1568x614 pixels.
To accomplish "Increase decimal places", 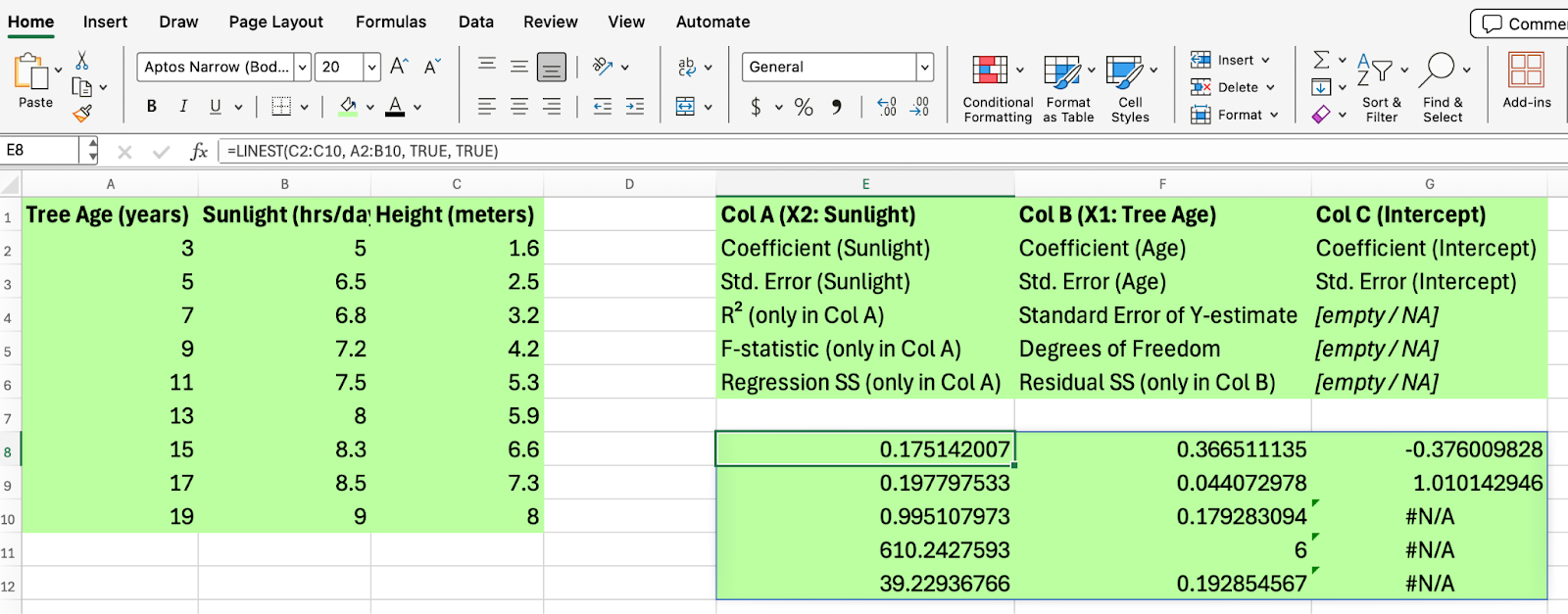I will [887, 107].
